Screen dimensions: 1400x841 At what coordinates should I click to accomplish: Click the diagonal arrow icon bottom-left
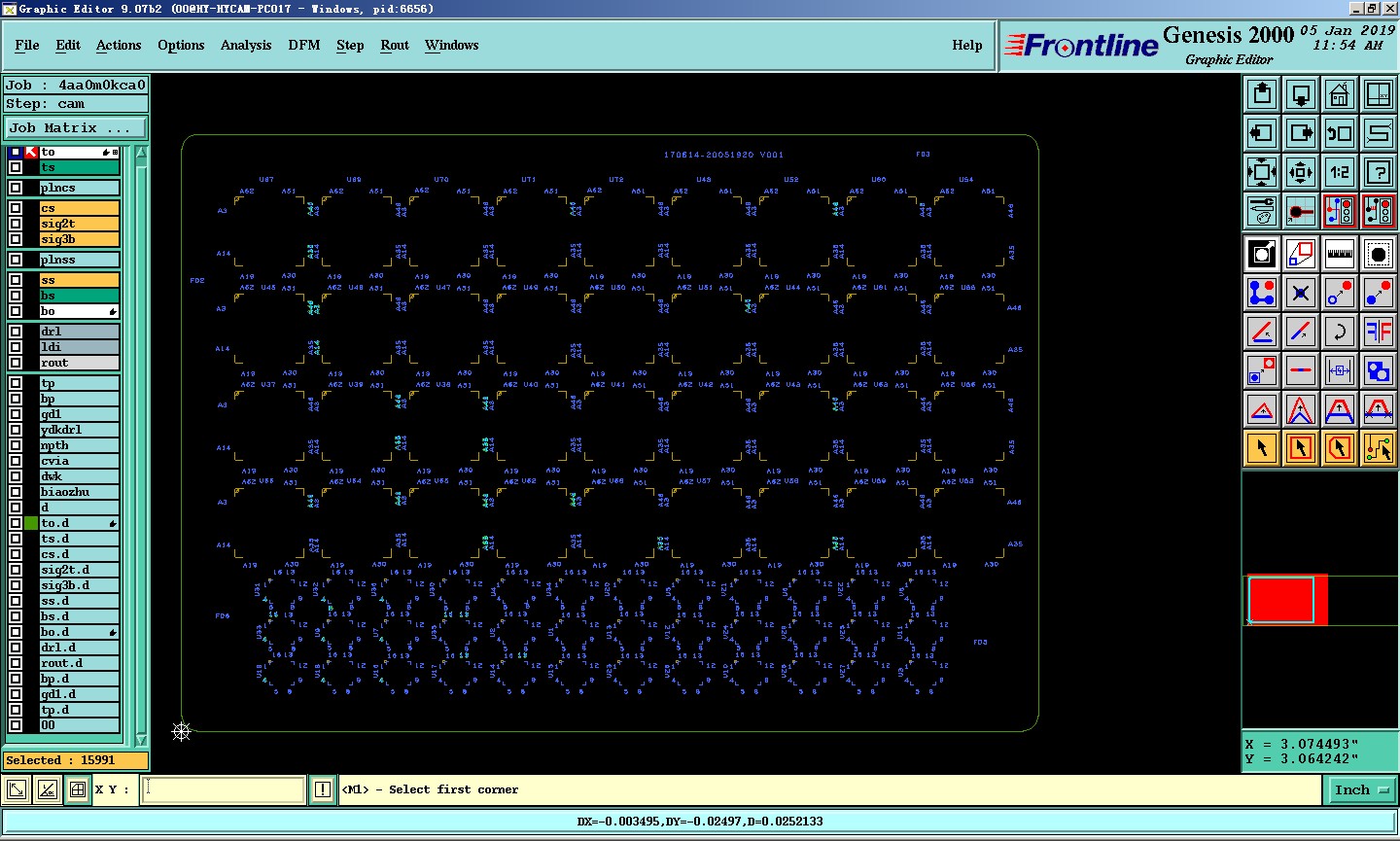click(x=17, y=789)
